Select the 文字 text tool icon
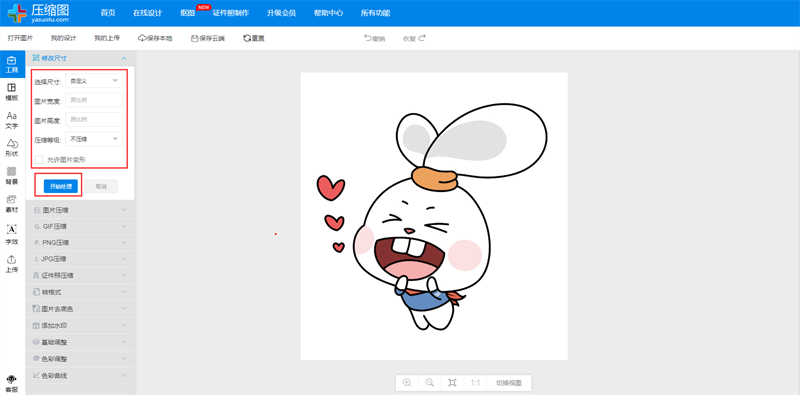This screenshot has width=800, height=395. (x=12, y=120)
